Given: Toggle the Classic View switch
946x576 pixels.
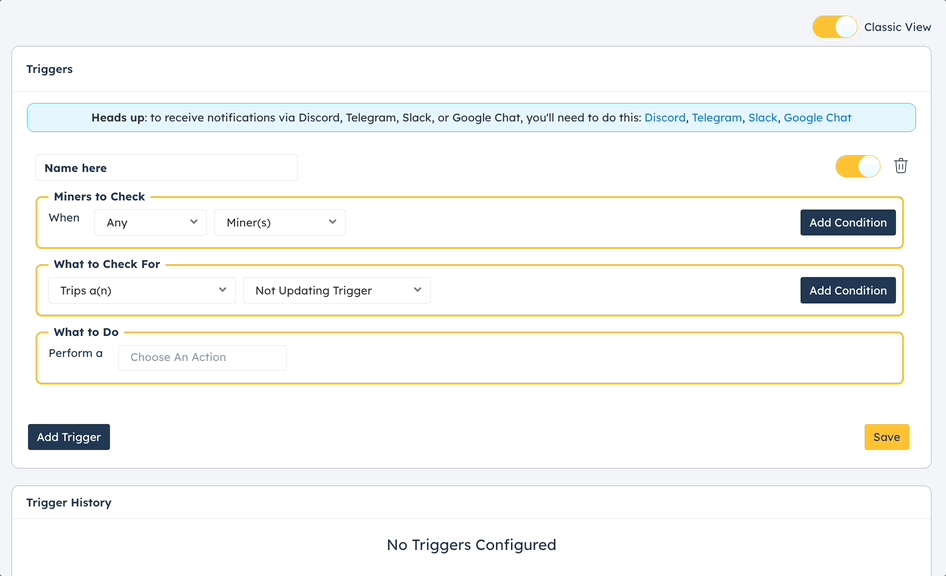Looking at the screenshot, I should (834, 27).
